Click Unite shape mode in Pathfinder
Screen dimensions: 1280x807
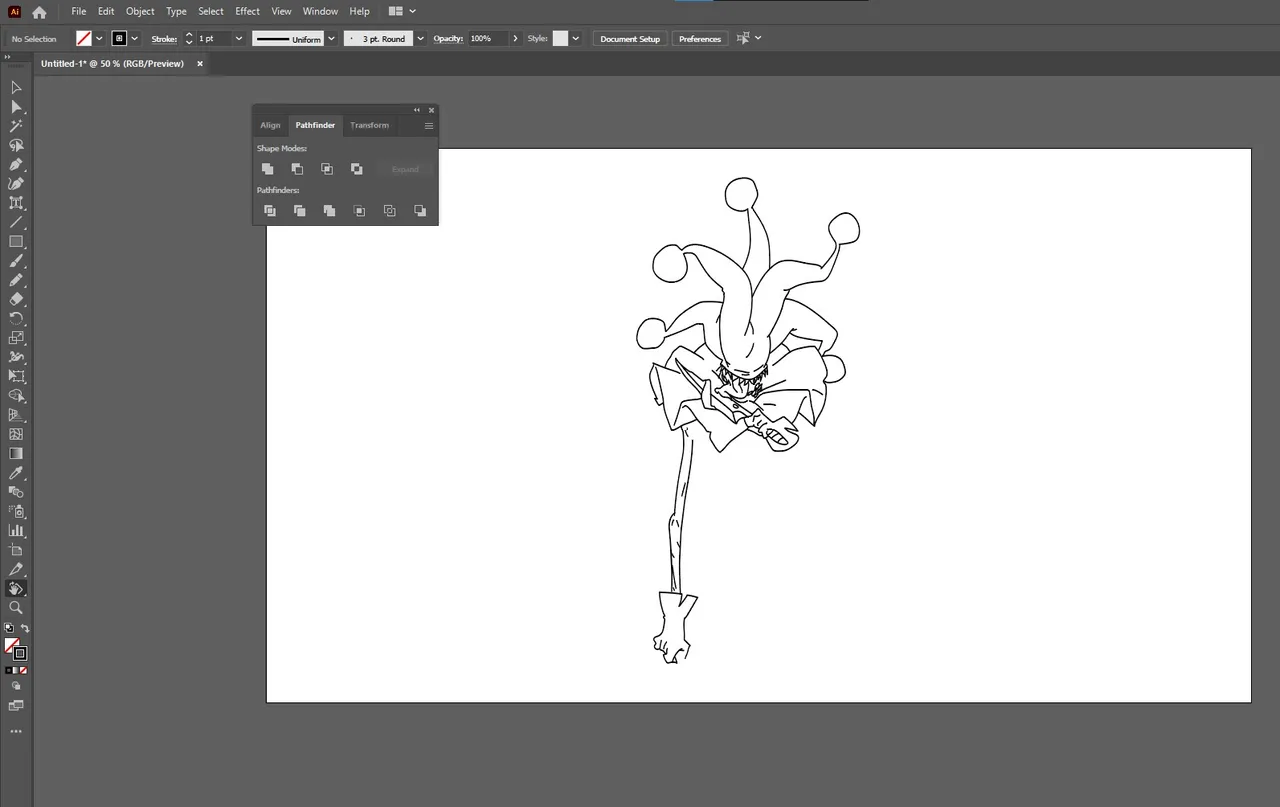pos(267,169)
